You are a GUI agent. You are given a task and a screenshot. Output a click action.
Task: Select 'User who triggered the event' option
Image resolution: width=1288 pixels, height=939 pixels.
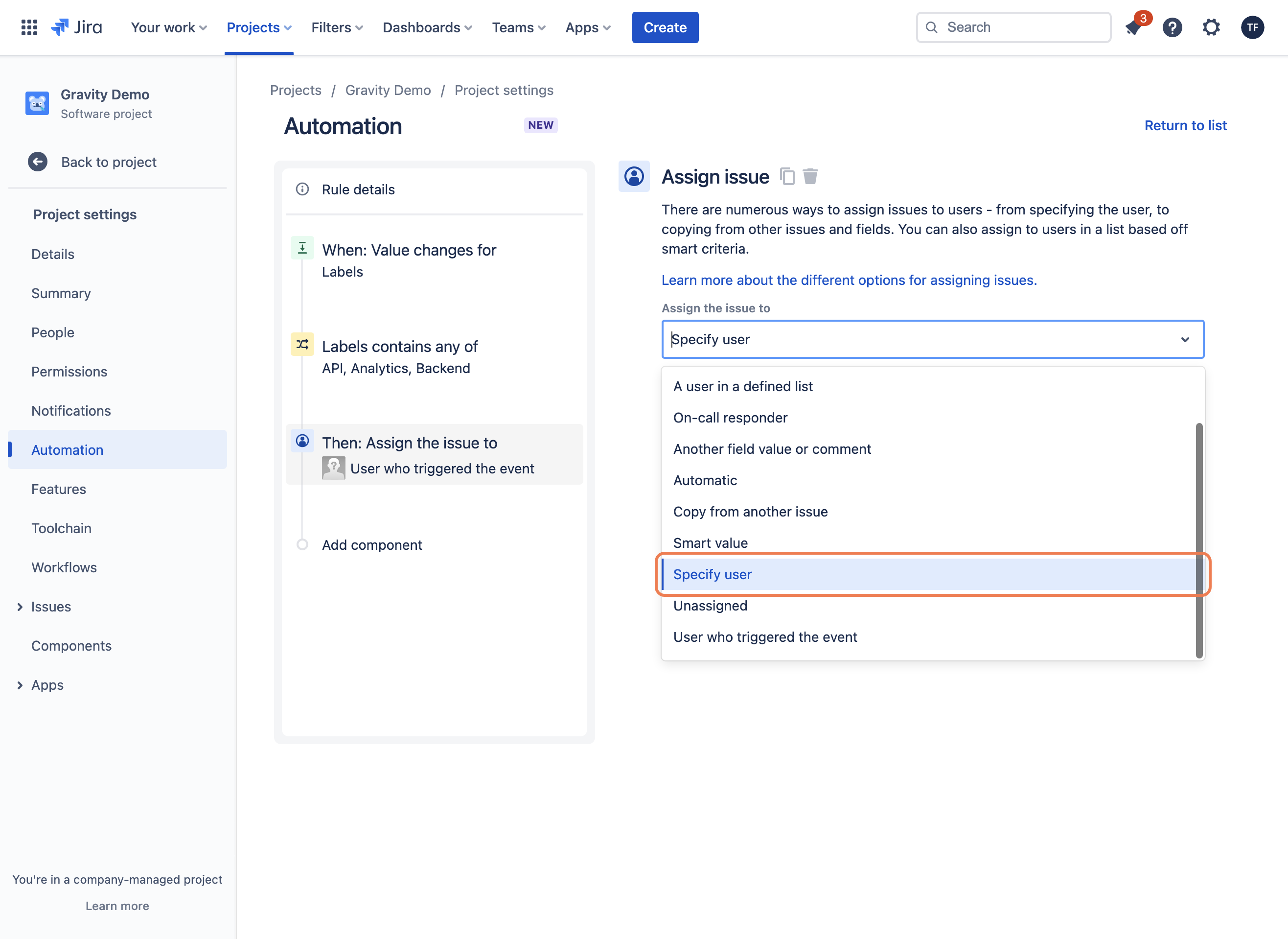coord(929,637)
